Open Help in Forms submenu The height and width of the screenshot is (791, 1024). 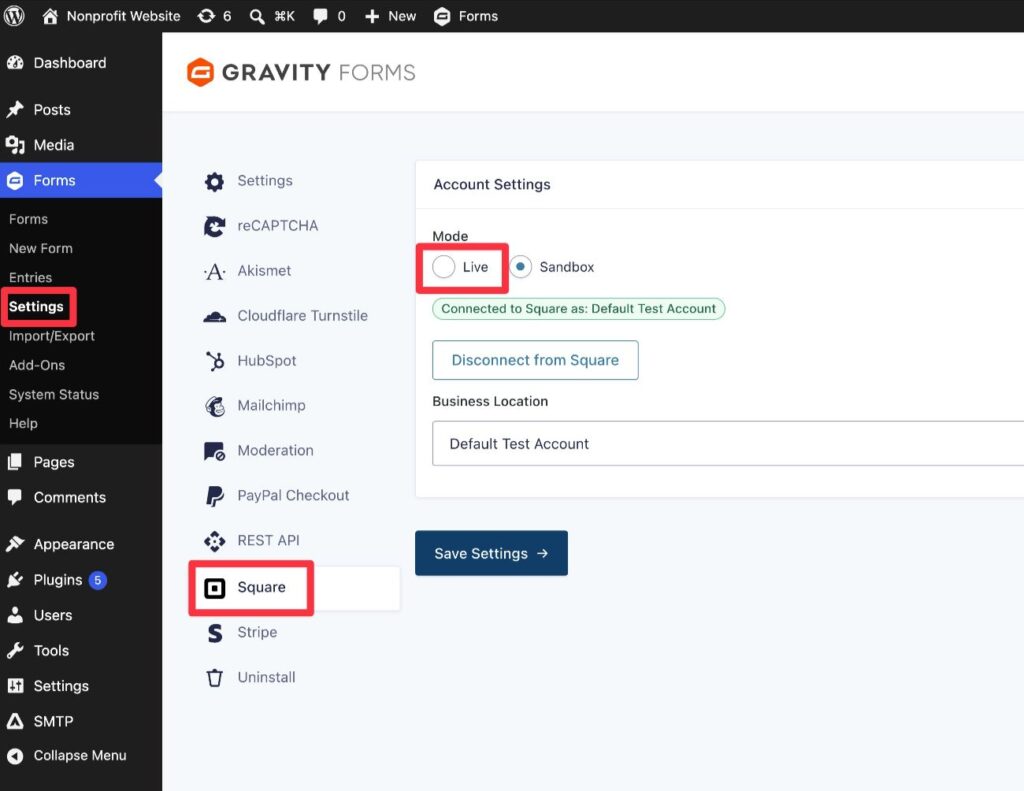23,423
